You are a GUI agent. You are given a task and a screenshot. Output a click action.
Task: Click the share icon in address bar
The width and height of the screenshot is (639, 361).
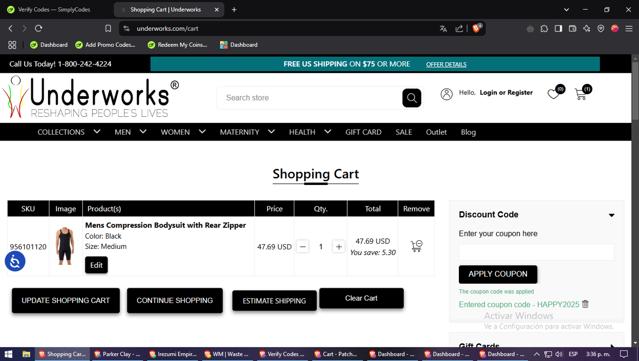click(x=459, y=29)
